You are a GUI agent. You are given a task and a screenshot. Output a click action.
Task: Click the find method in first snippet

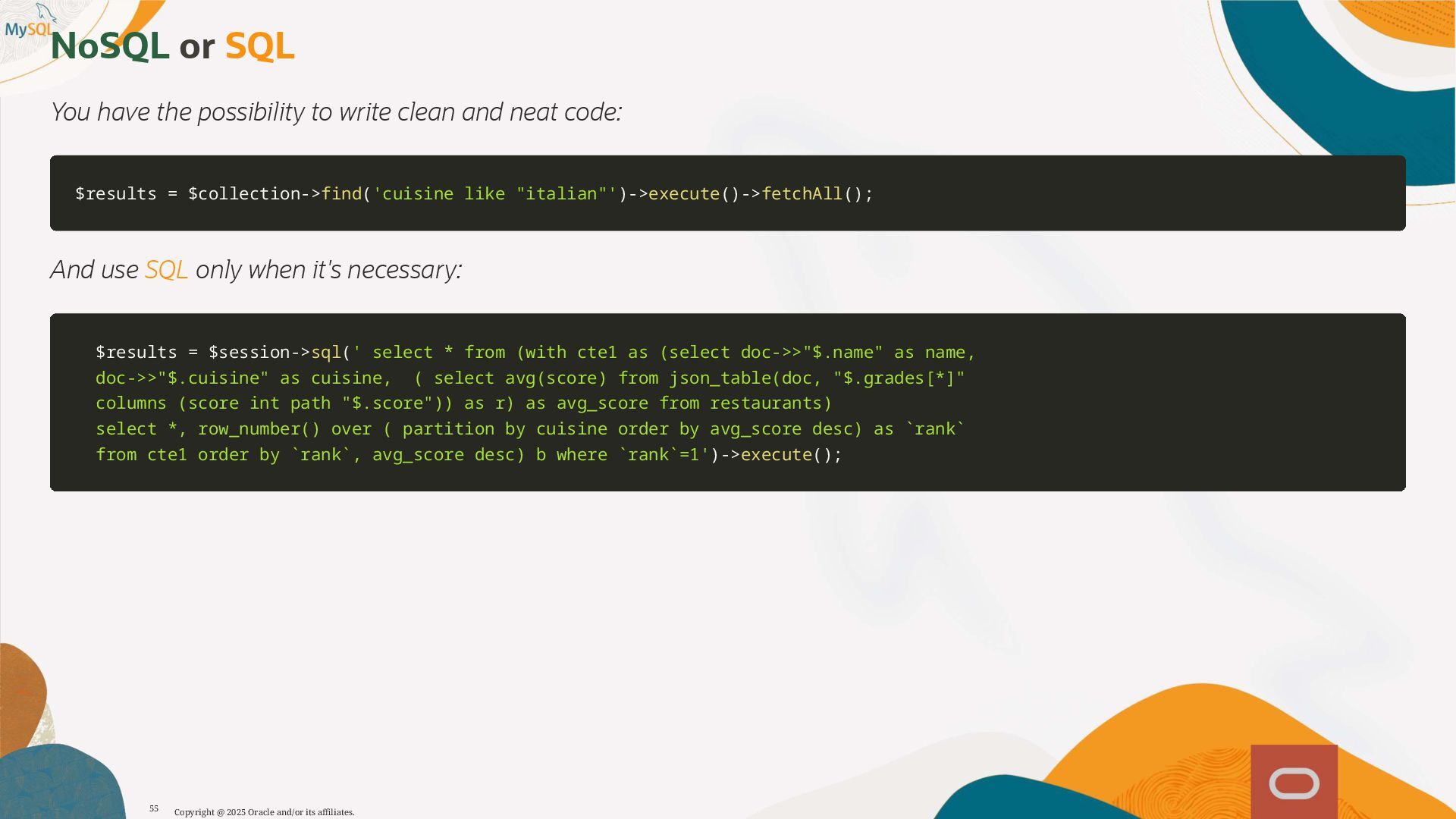tap(341, 194)
